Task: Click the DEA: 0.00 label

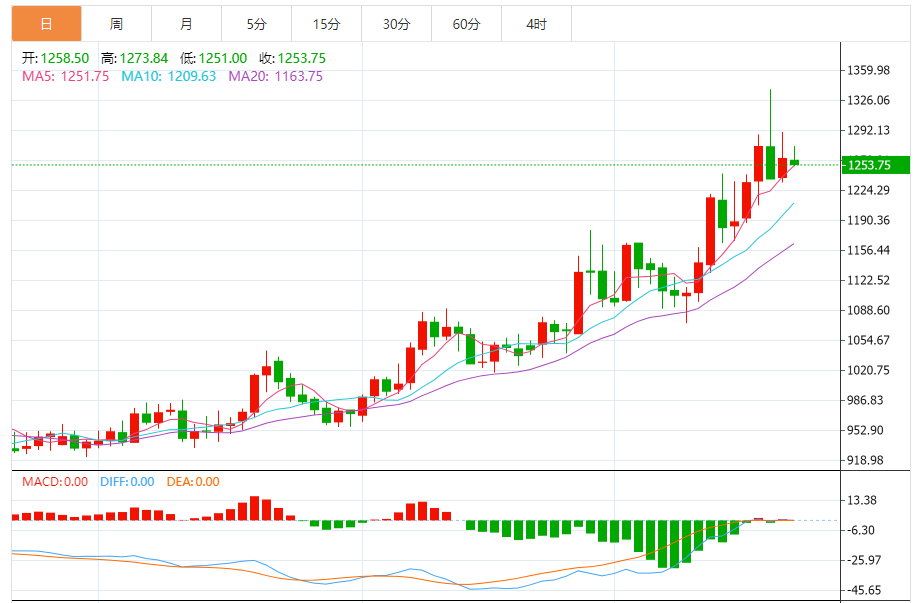Action: click(192, 482)
